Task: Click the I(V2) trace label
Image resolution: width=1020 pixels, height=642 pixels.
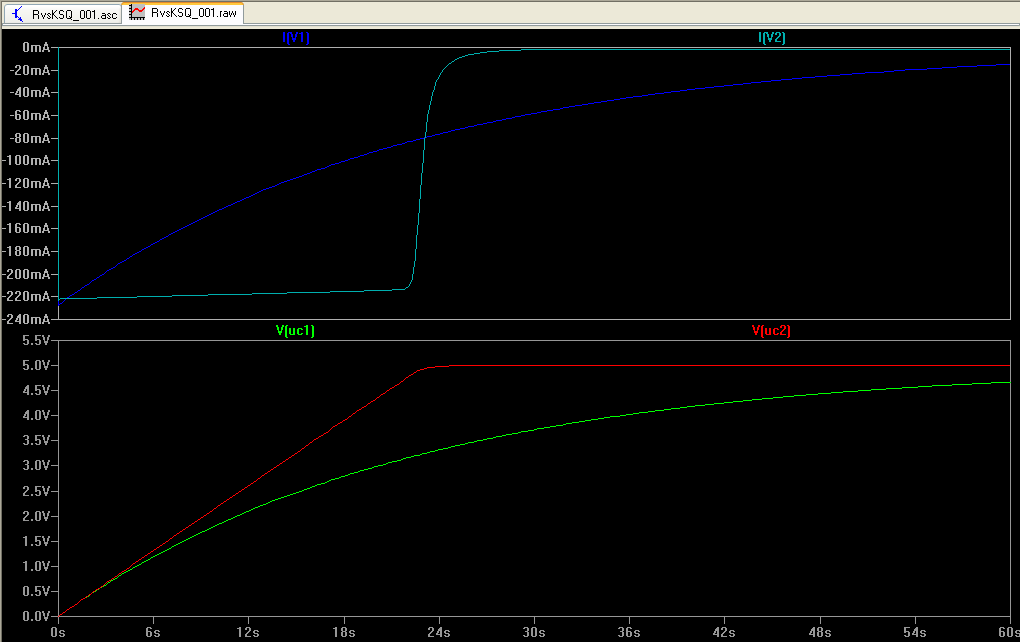Action: [772, 38]
